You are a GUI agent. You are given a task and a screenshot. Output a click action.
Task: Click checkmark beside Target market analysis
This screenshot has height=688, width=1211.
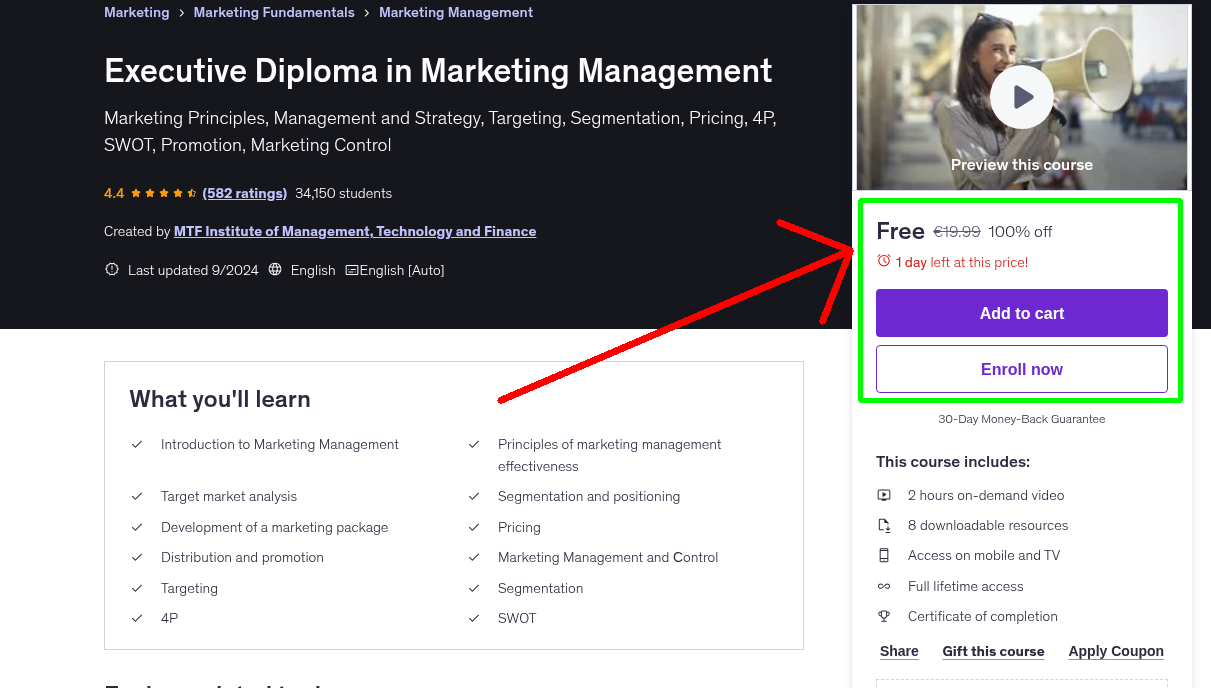coord(137,496)
